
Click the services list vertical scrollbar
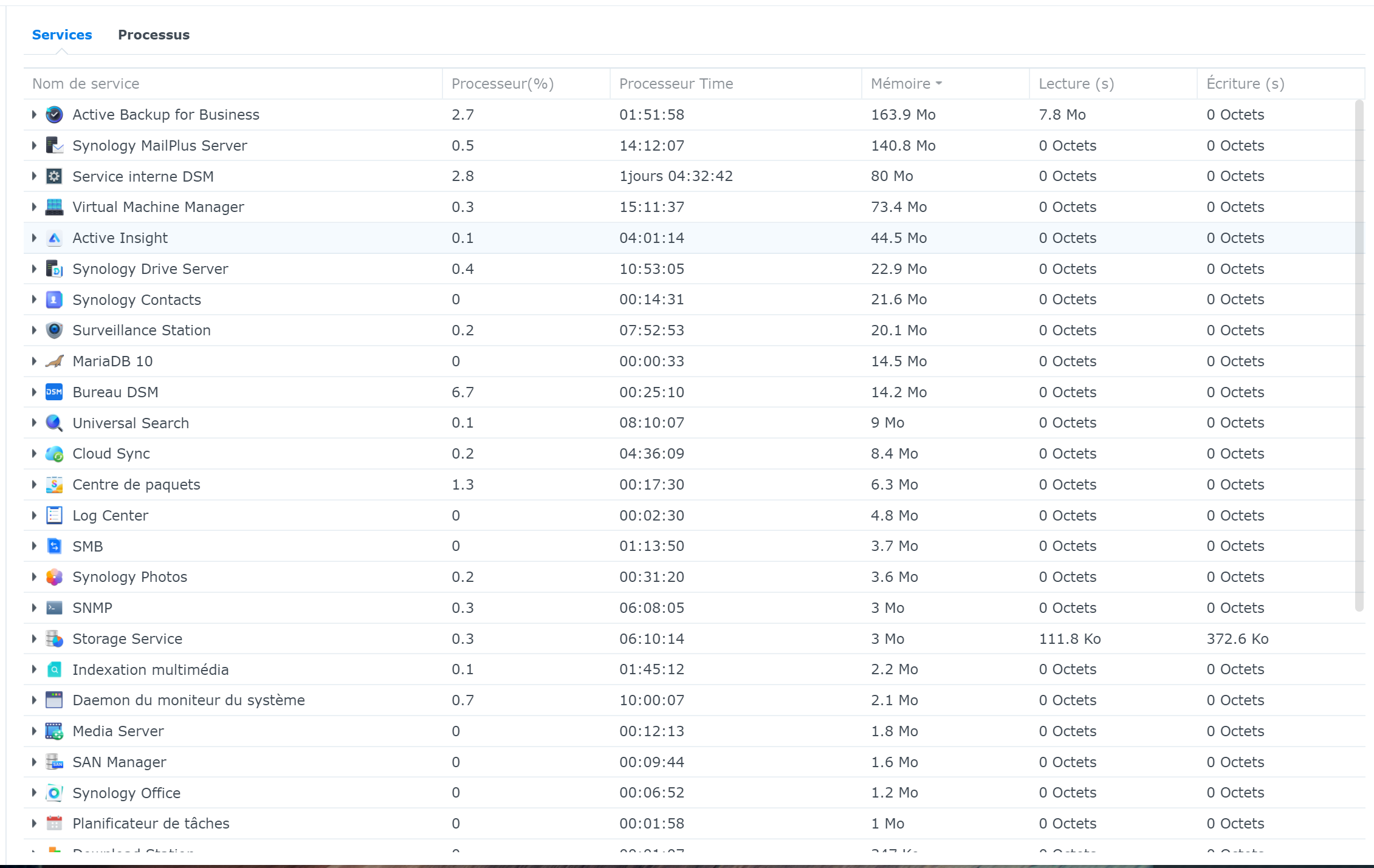(1359, 356)
